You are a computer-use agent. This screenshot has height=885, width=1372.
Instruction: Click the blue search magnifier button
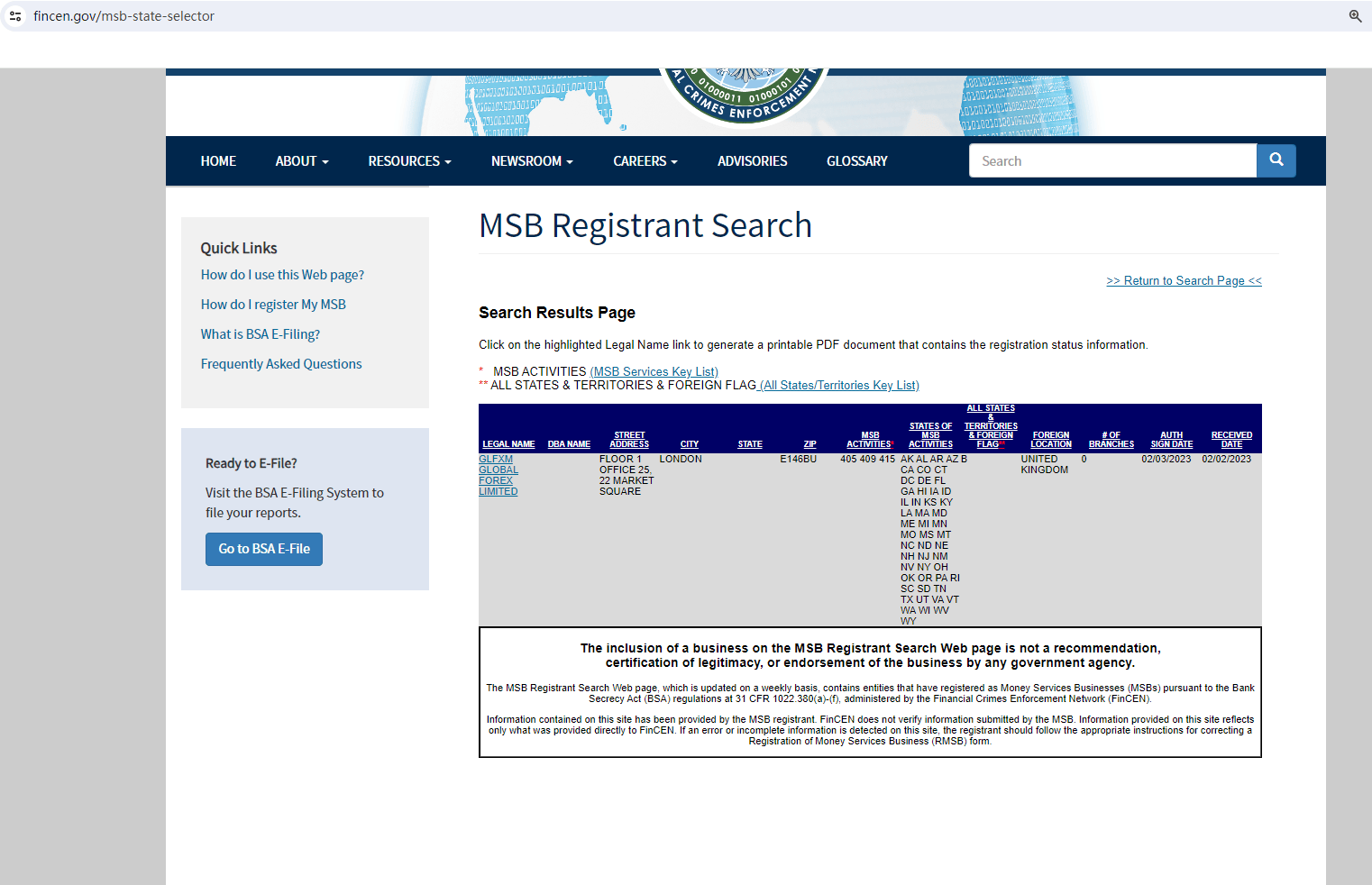(1276, 160)
